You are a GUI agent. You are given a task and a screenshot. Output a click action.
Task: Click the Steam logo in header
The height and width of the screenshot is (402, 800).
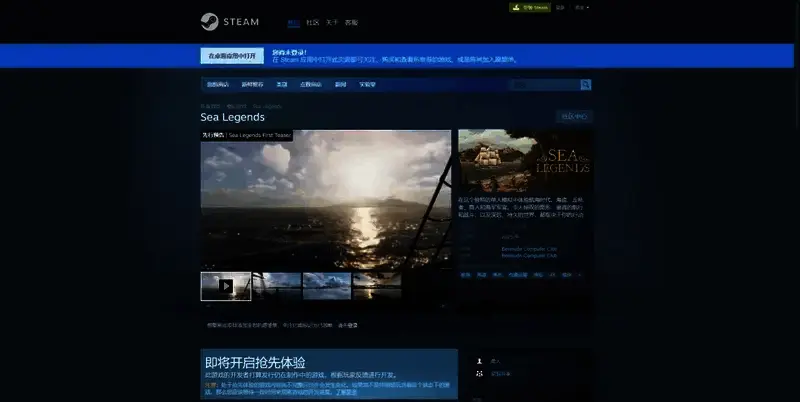[x=230, y=22]
